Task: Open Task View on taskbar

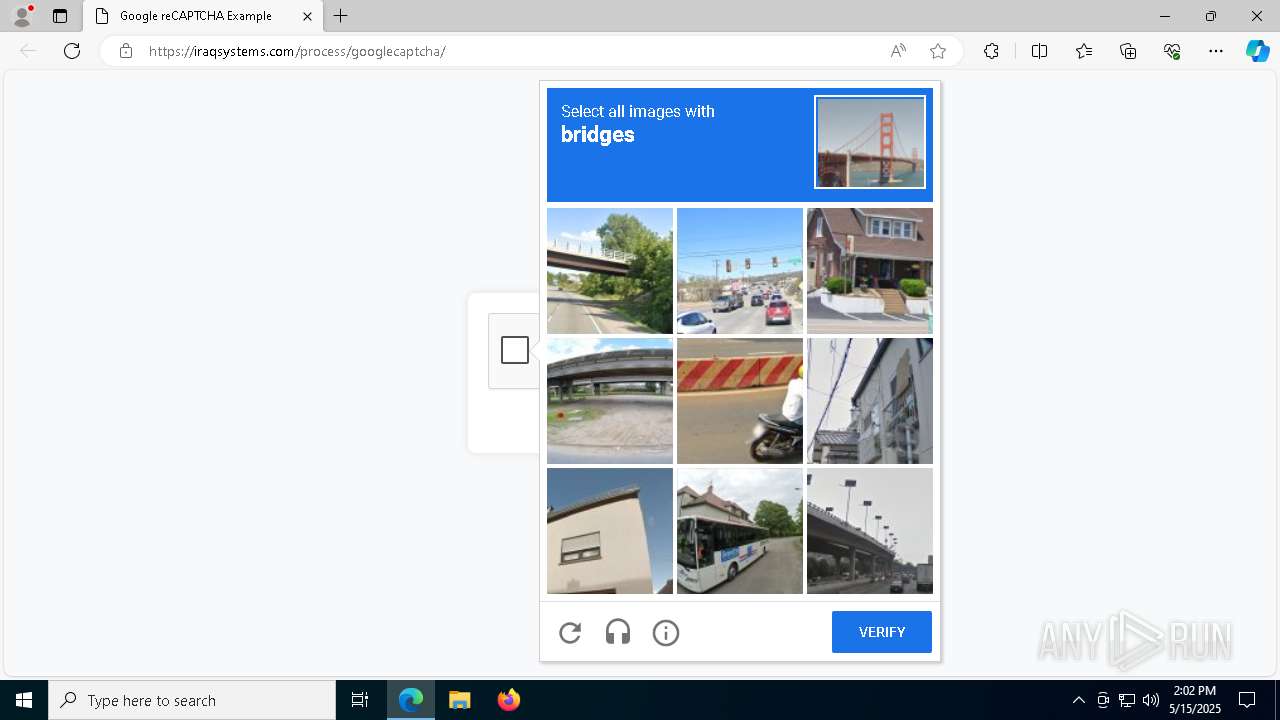Action: point(360,700)
